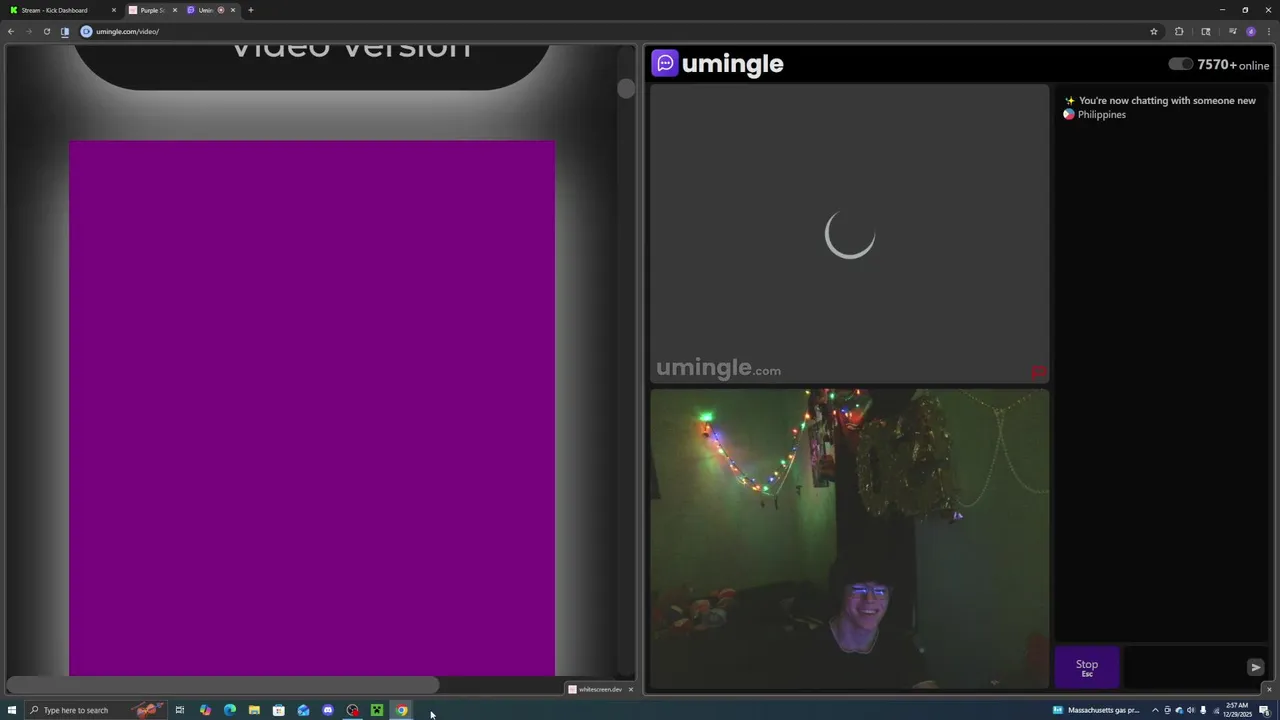Close the Umingle tab
This screenshot has width=1280, height=720.
233,10
